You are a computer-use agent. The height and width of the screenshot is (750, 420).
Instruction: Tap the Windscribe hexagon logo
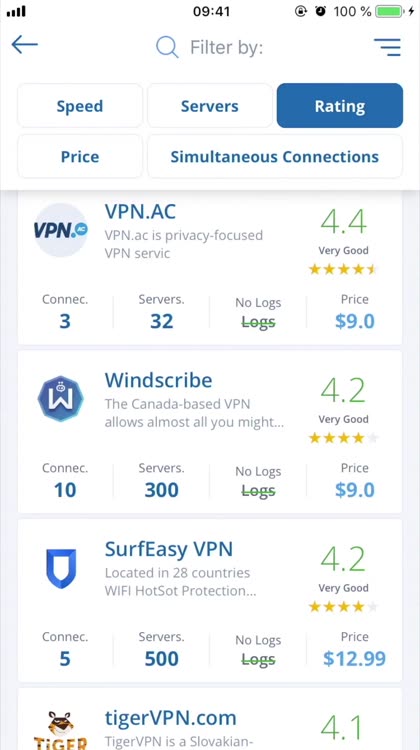(x=61, y=398)
